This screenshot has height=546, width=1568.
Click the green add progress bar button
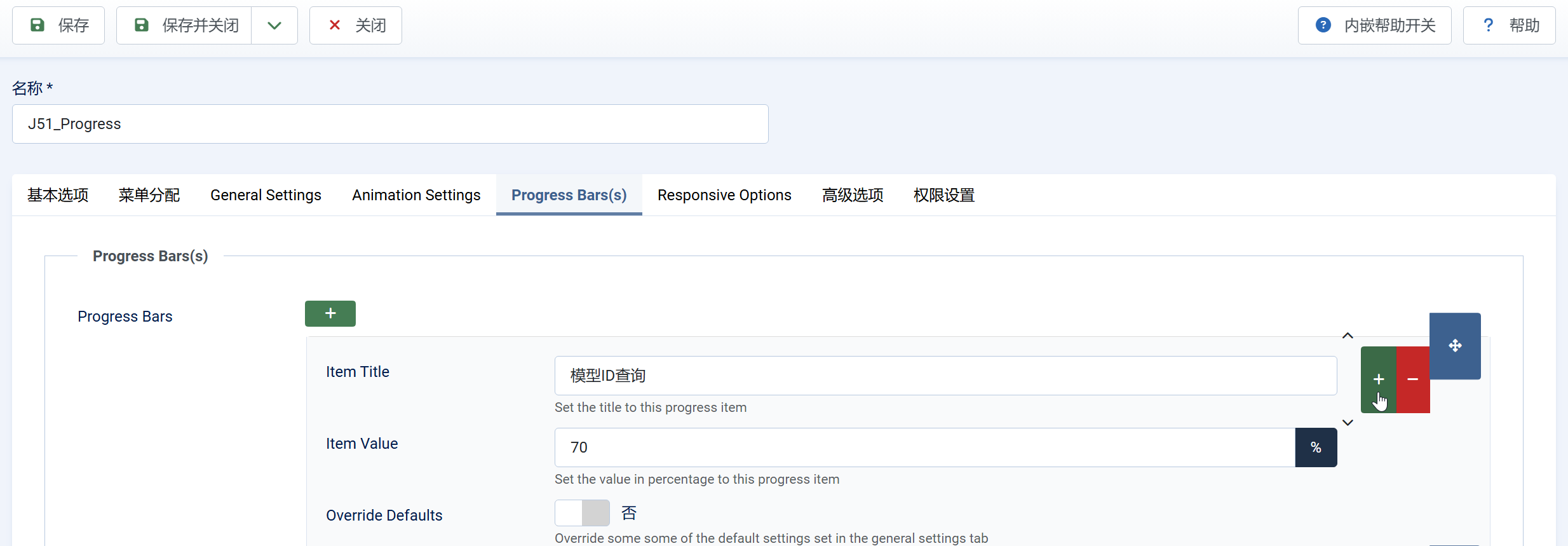click(330, 313)
